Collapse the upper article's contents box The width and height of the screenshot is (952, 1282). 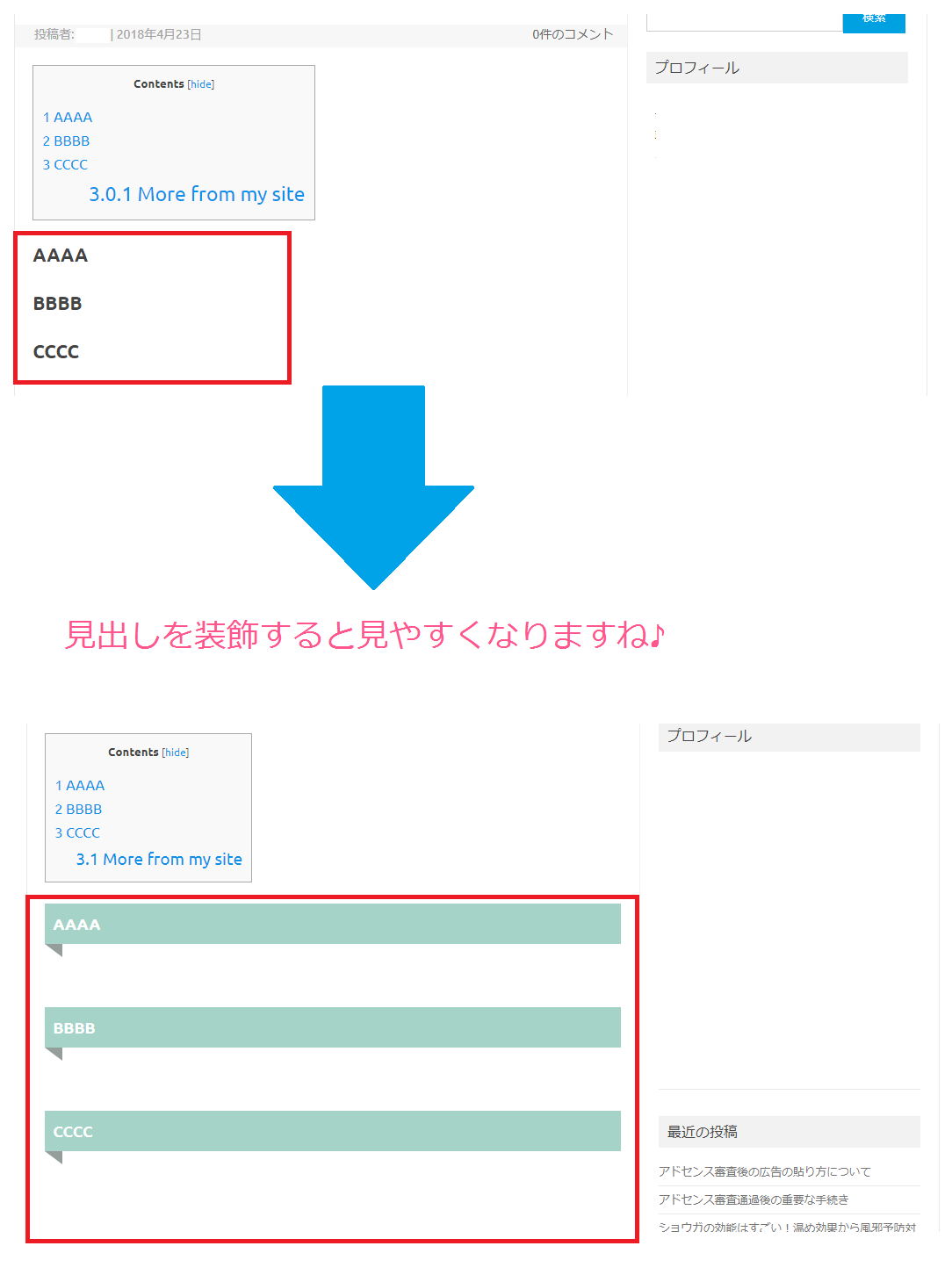[x=200, y=83]
